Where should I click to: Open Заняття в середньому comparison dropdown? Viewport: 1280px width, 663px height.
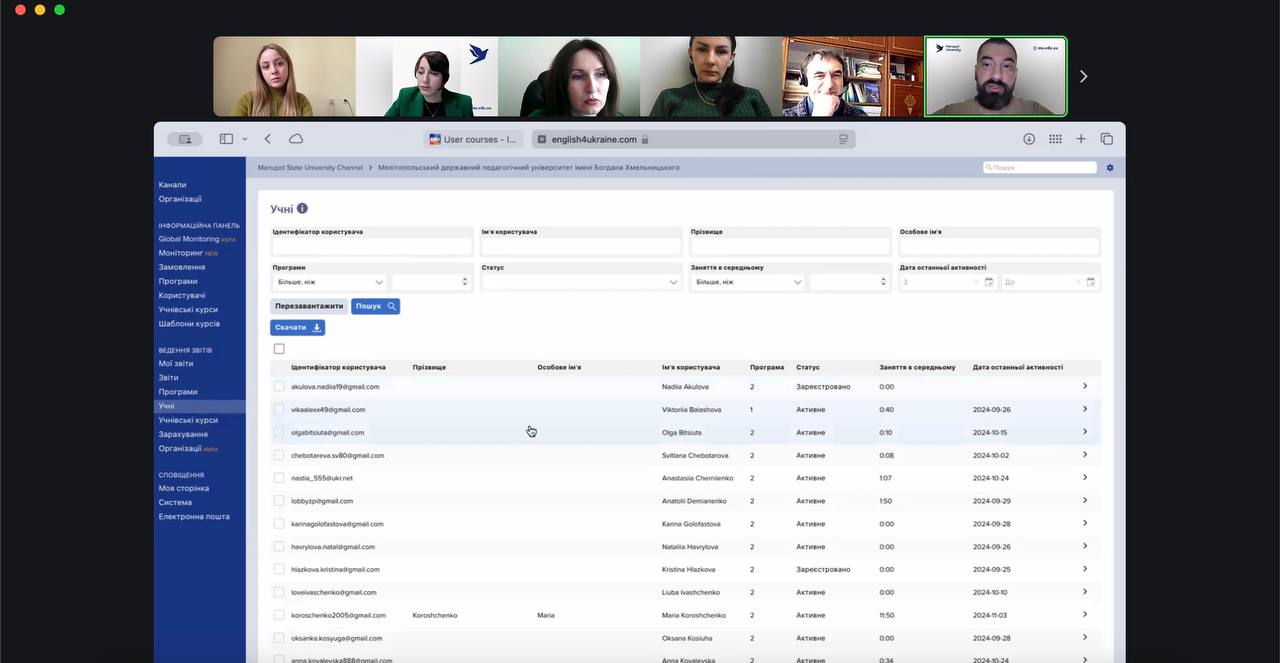747,282
